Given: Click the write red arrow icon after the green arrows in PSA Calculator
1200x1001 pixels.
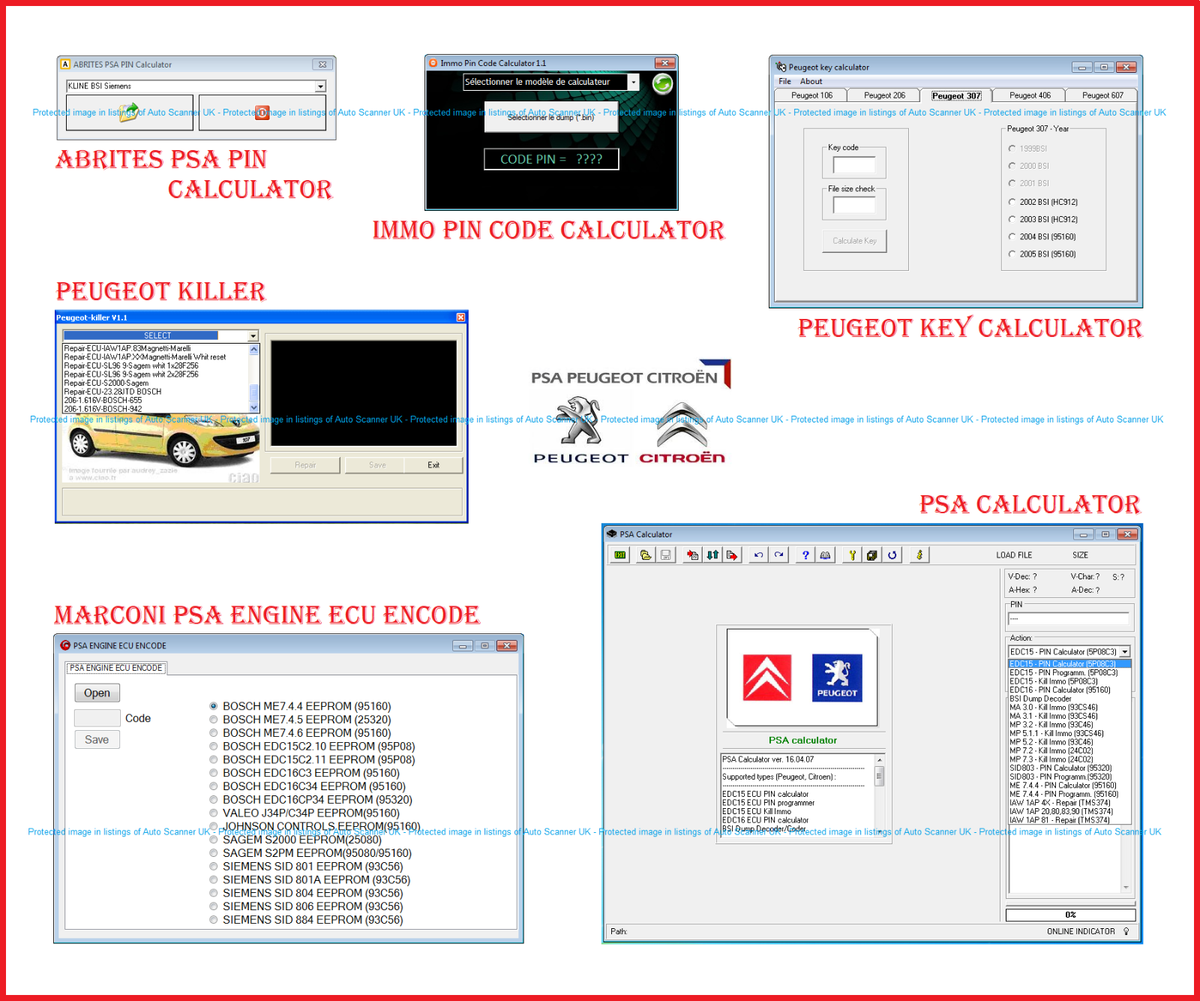Looking at the screenshot, I should click(x=732, y=555).
